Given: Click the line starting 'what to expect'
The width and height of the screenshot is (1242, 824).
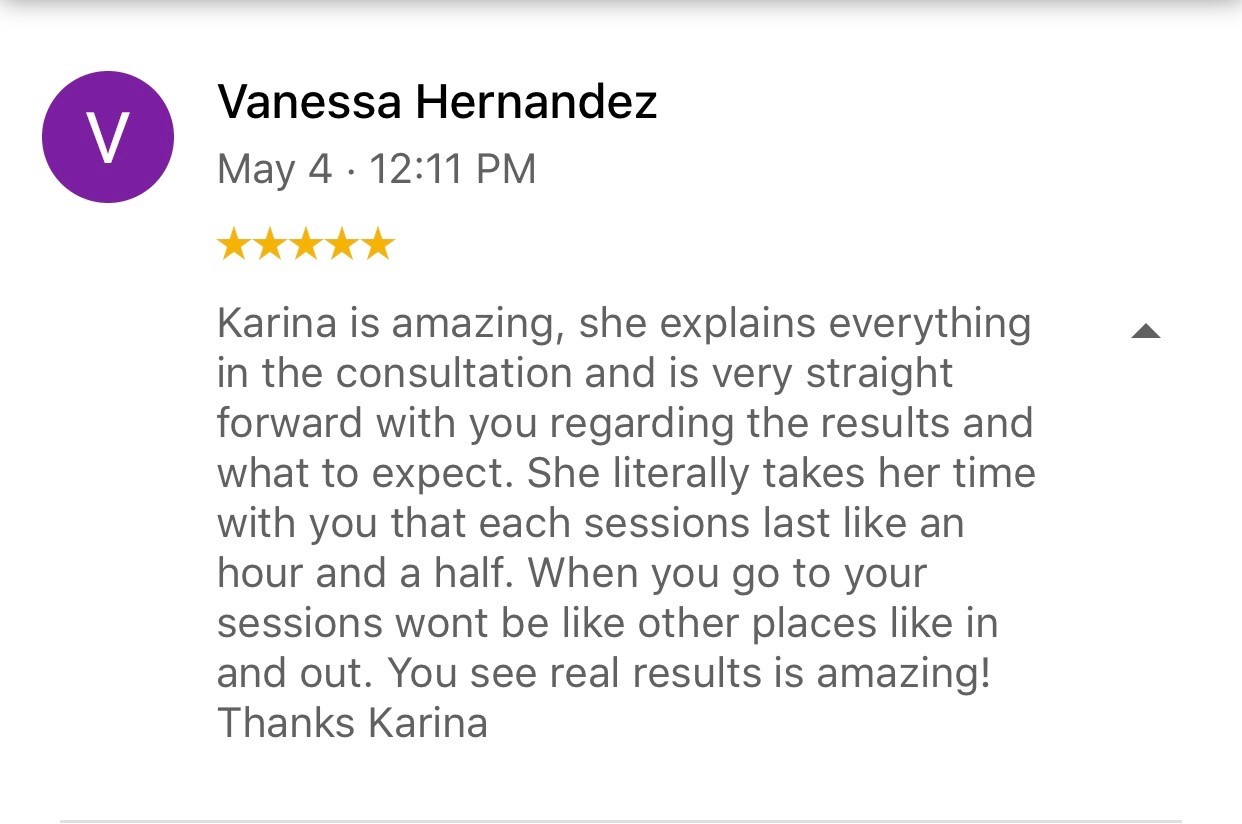Looking at the screenshot, I should 626,474.
